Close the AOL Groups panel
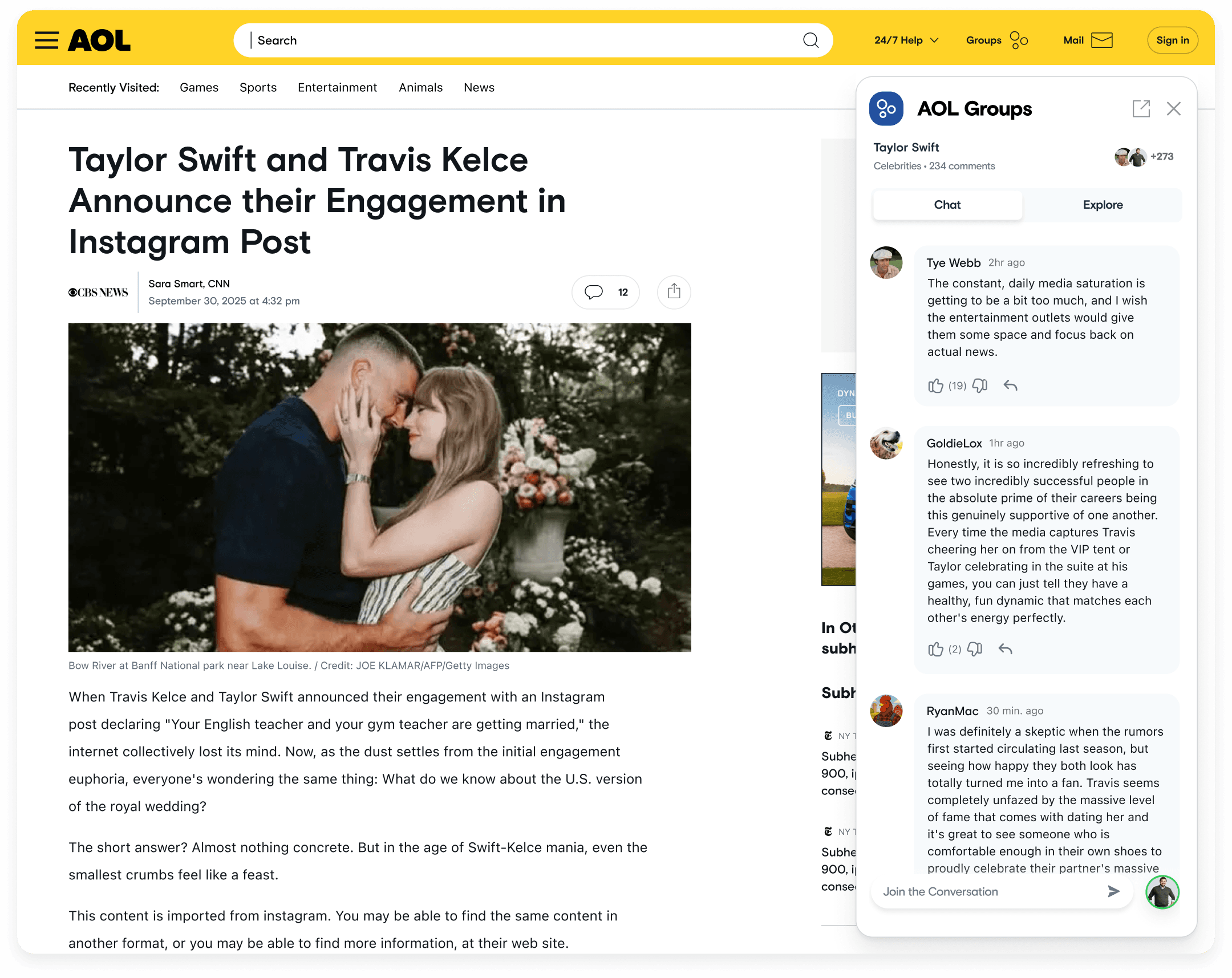Viewport: 1232px width, 978px height. click(1173, 108)
